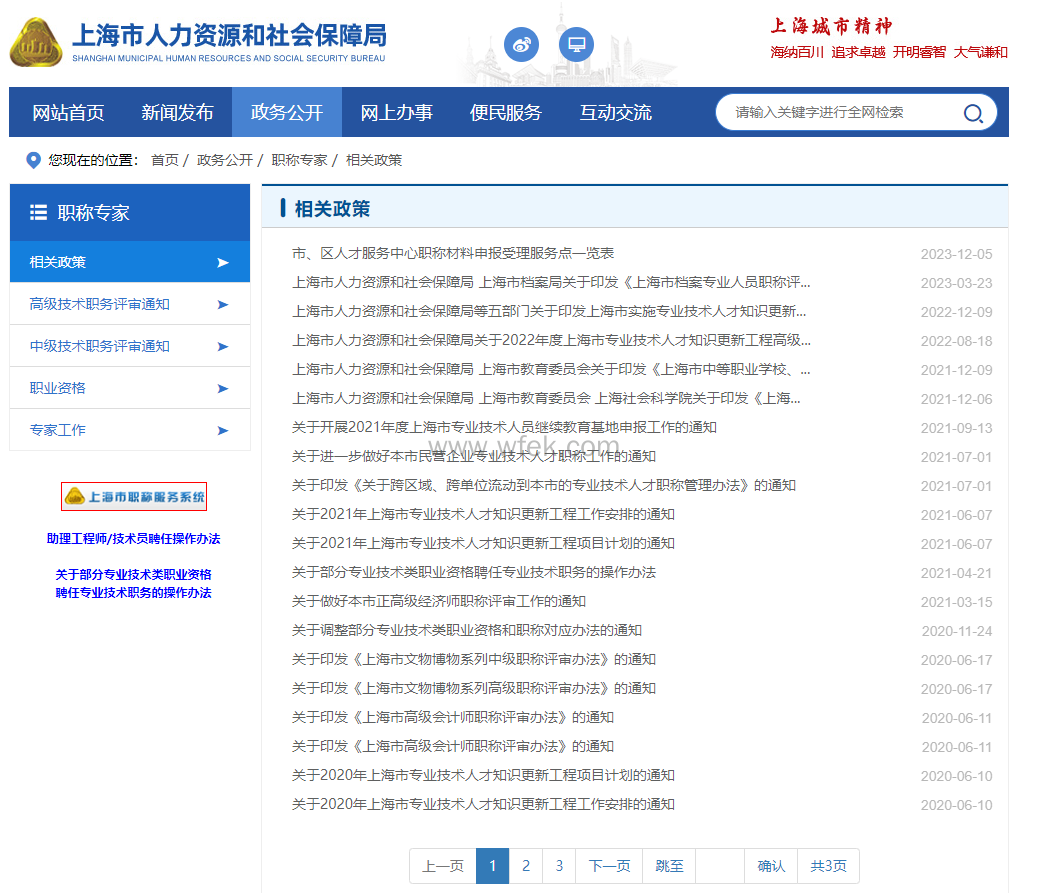Click the page number jump input box
The image size is (1047, 893).
719,866
